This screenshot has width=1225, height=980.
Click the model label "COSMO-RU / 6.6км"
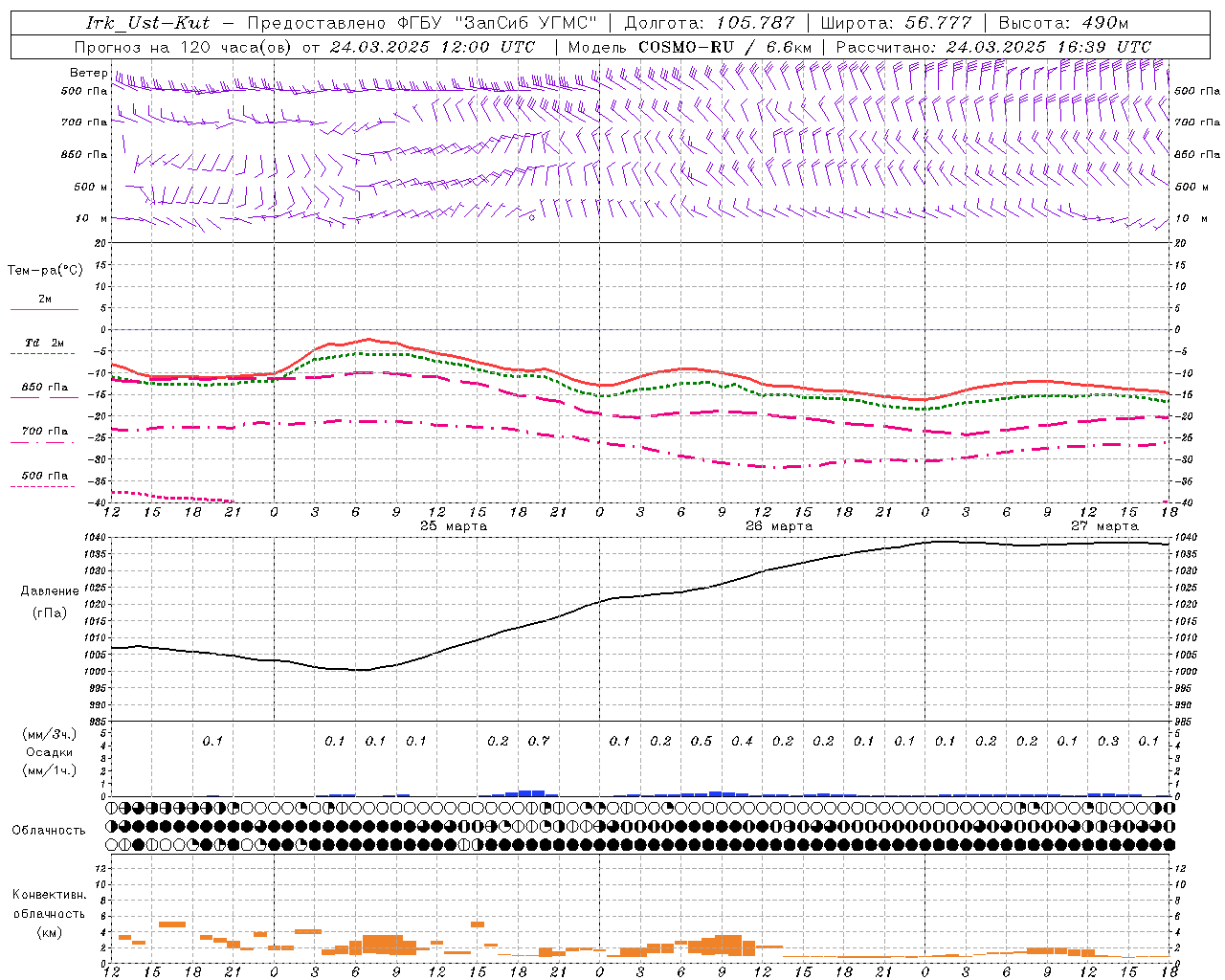(x=724, y=47)
